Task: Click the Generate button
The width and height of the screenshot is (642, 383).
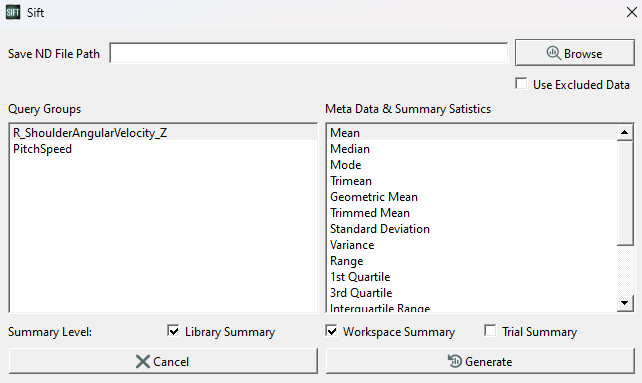Action: coord(480,361)
